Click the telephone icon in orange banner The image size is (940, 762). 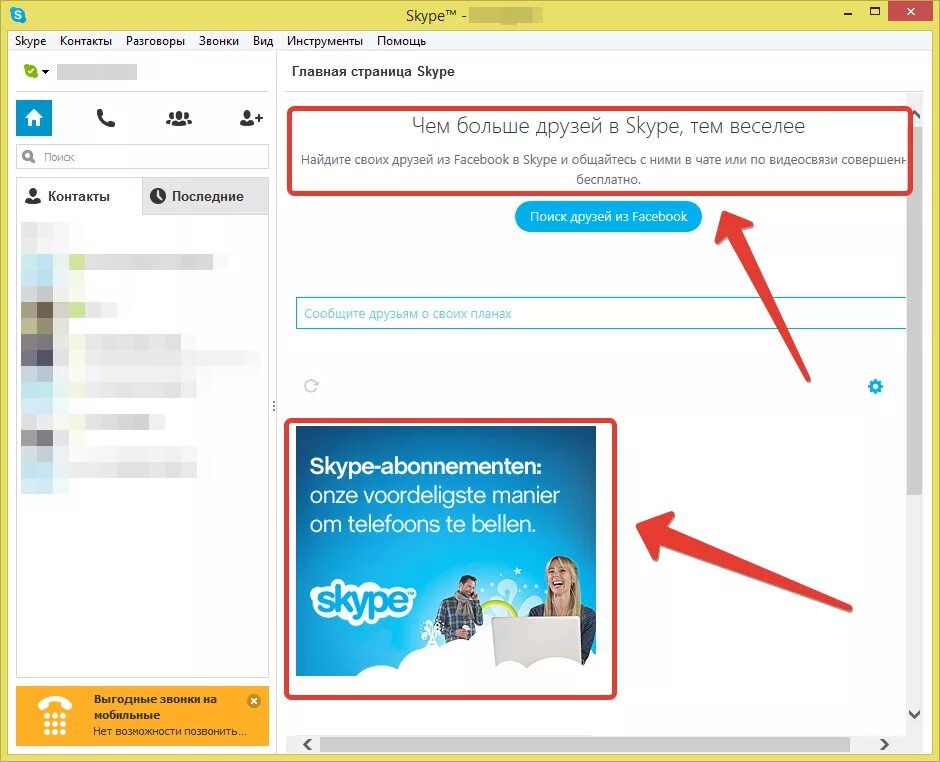click(x=55, y=716)
